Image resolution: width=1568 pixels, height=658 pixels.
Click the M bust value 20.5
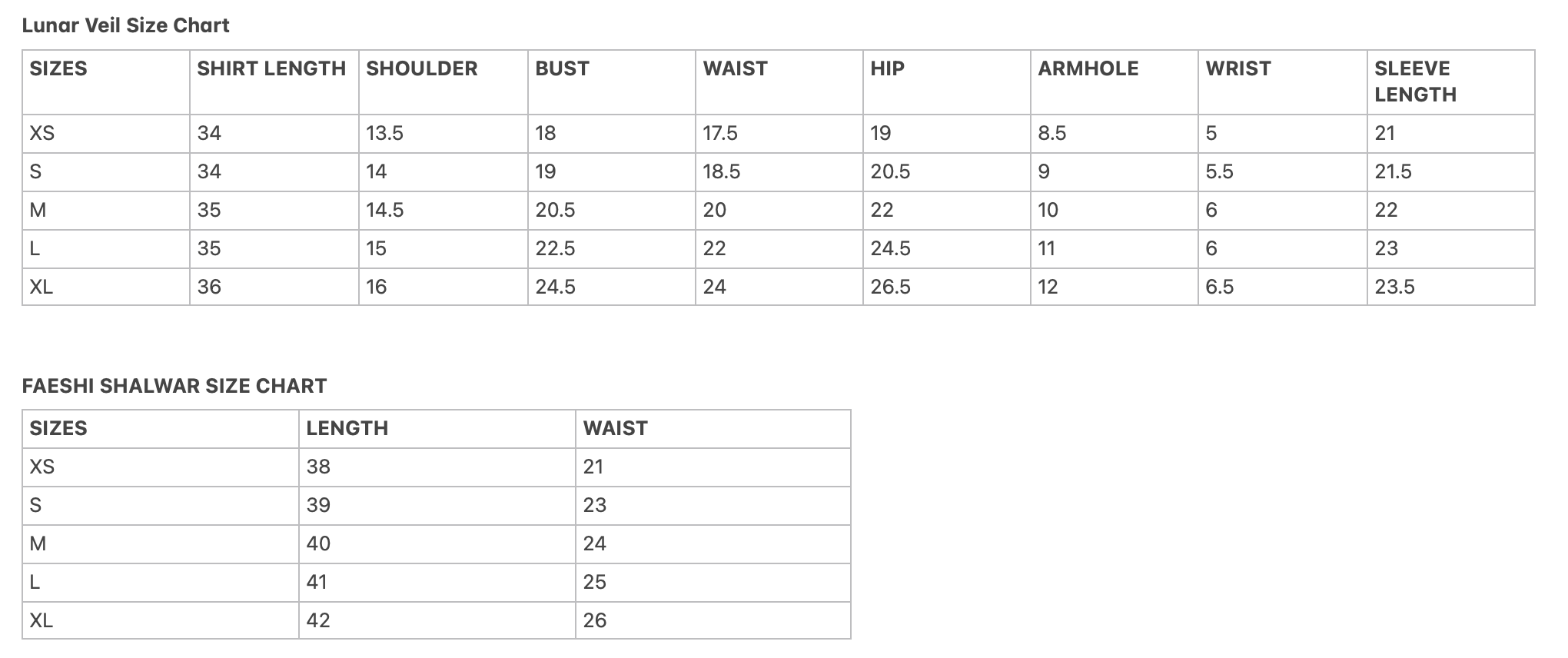point(555,210)
